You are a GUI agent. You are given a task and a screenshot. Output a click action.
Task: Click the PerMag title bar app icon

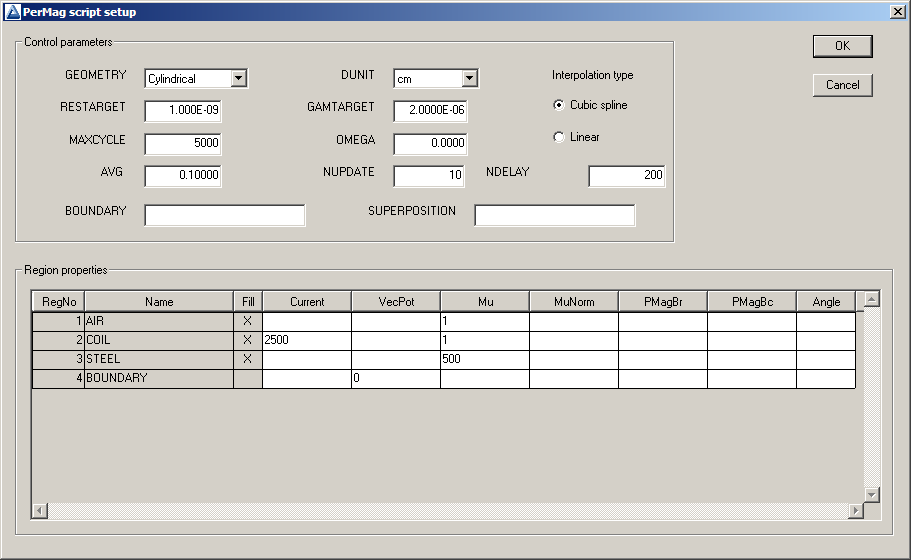(x=12, y=11)
